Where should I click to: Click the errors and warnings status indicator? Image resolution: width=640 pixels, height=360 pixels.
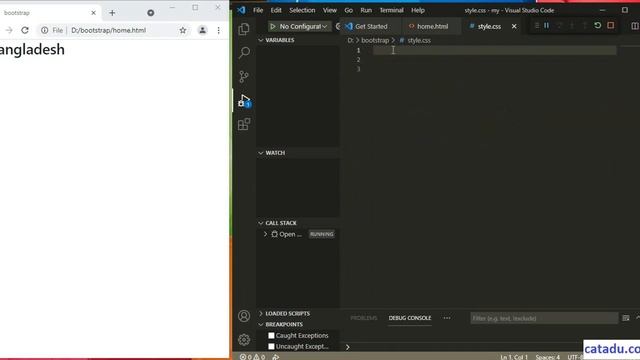252,357
